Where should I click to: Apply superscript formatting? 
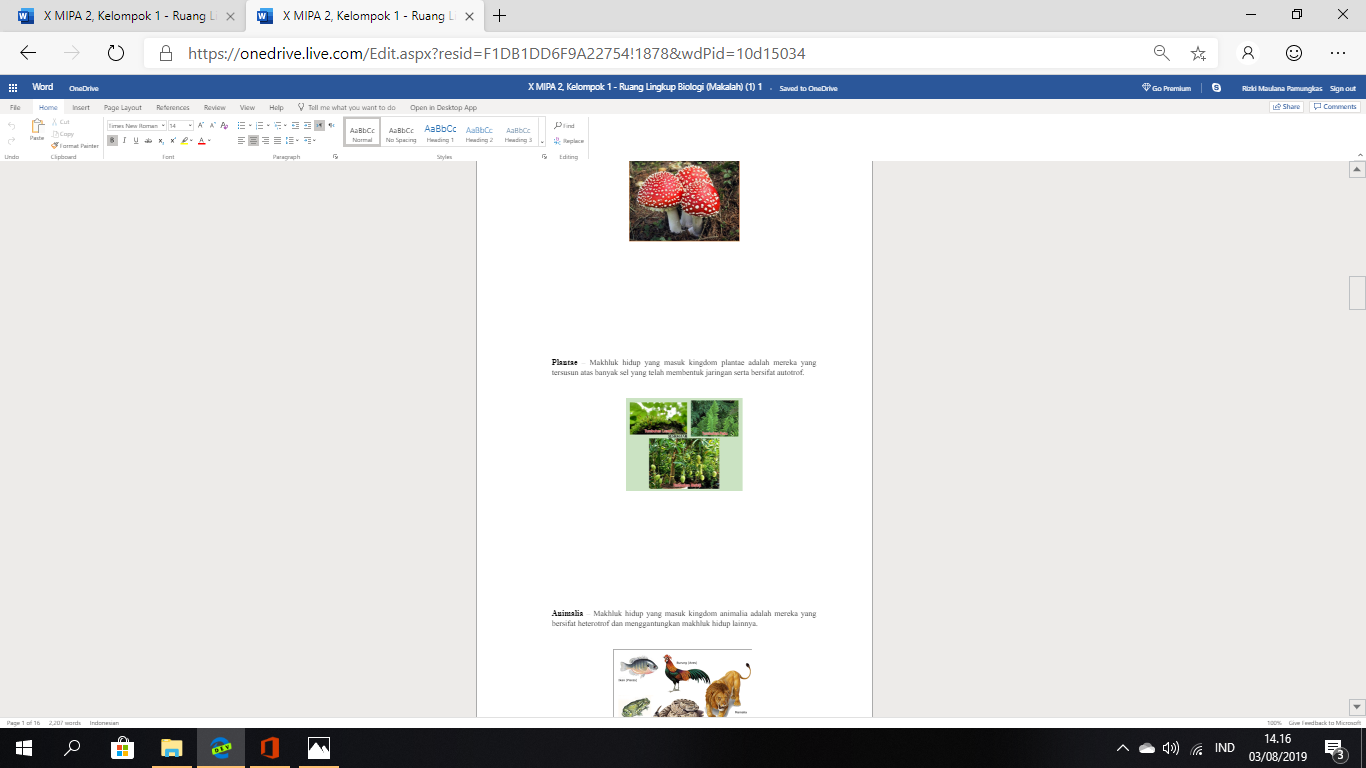[173, 141]
